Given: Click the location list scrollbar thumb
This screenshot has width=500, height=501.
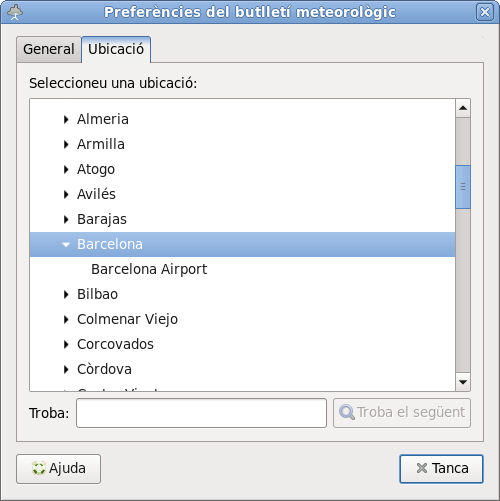Looking at the screenshot, I should pyautogui.click(x=463, y=187).
